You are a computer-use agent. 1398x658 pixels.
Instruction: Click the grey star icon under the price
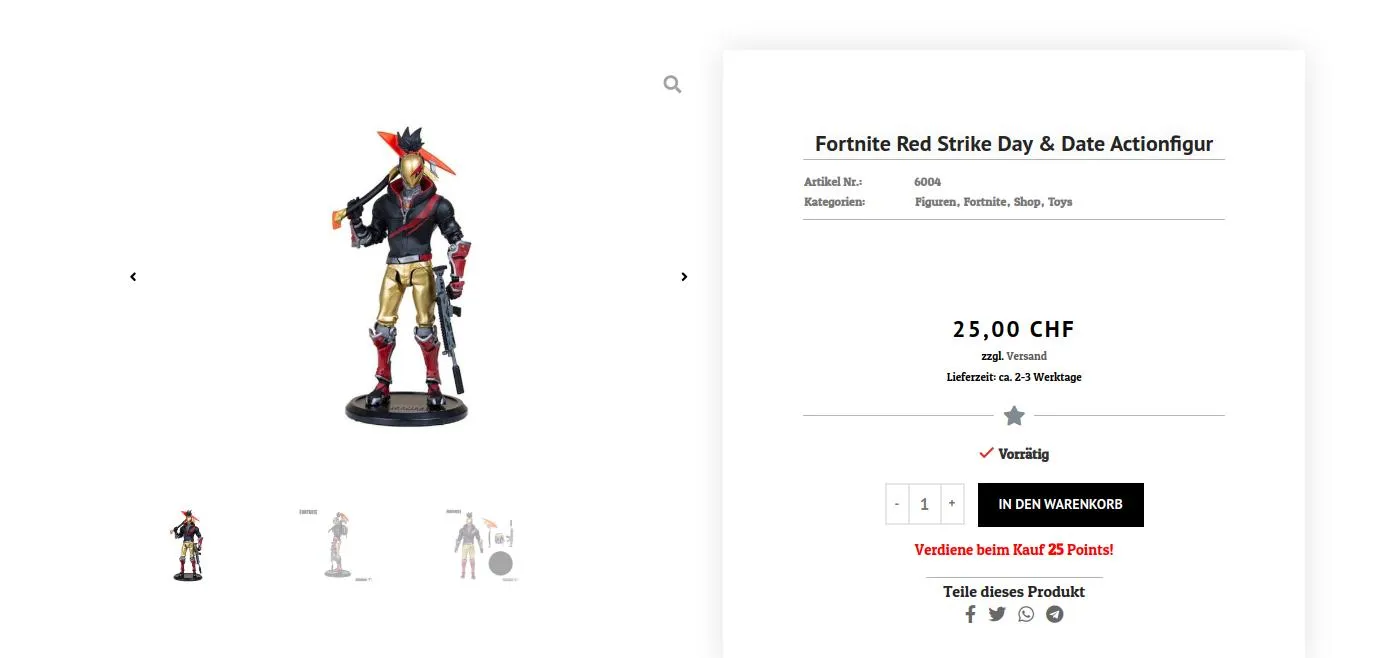(1014, 416)
